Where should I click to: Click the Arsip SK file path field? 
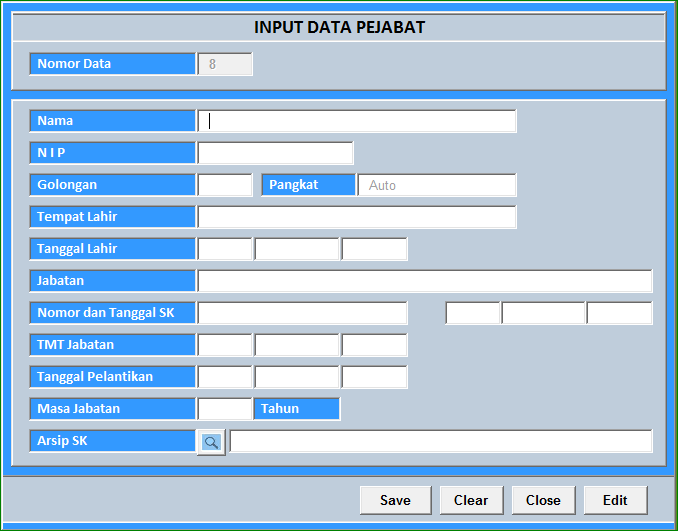(441, 441)
